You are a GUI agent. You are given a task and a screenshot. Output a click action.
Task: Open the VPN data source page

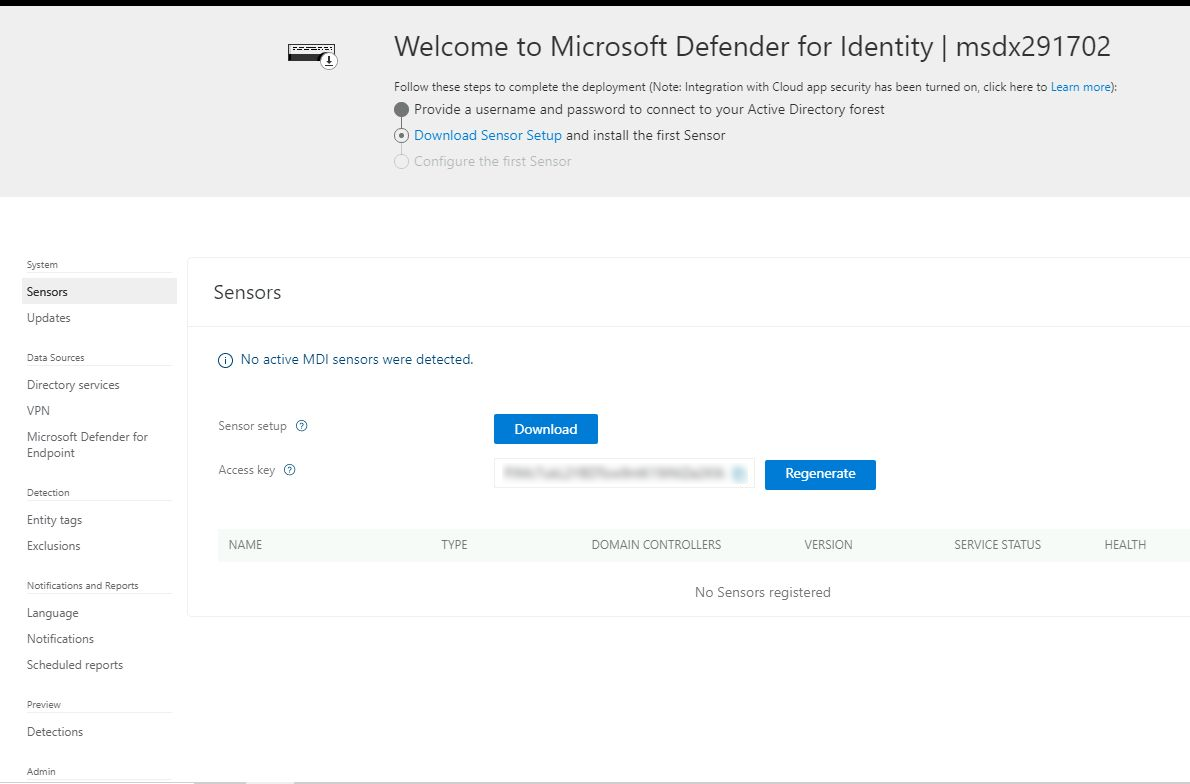point(38,411)
